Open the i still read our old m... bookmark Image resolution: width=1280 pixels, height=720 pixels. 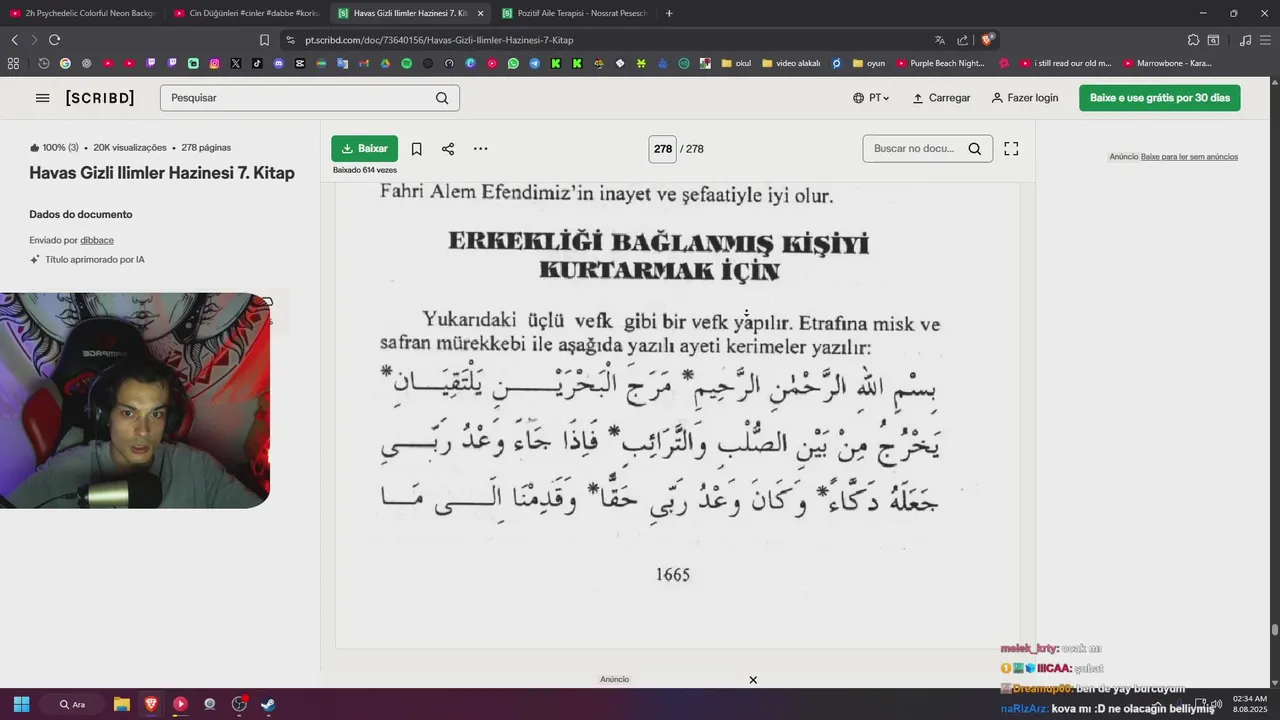(x=1066, y=63)
